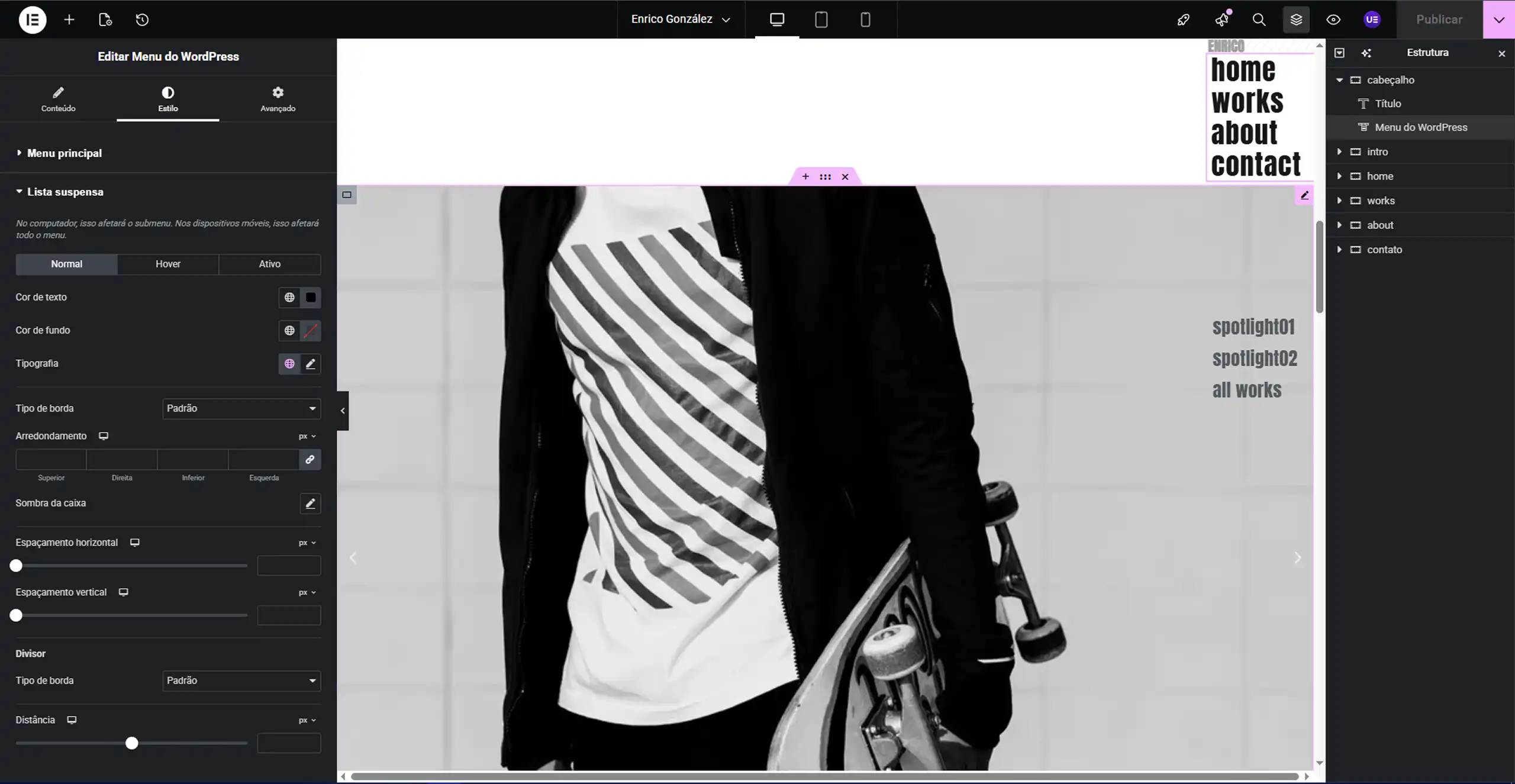This screenshot has width=1515, height=784.
Task: Click the Publicar button
Action: point(1439,20)
